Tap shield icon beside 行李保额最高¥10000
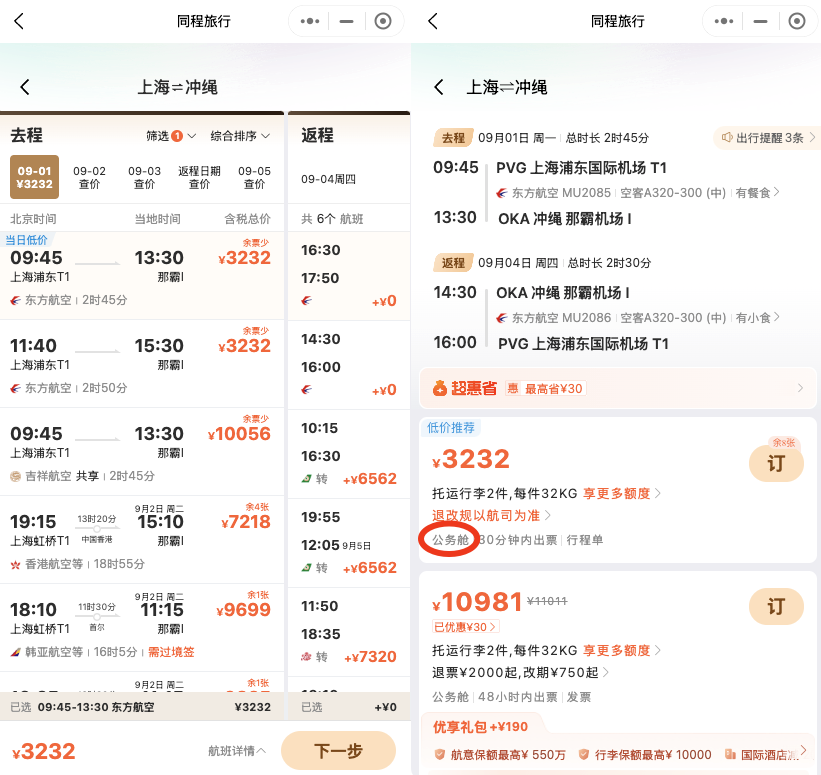 pyautogui.click(x=584, y=755)
